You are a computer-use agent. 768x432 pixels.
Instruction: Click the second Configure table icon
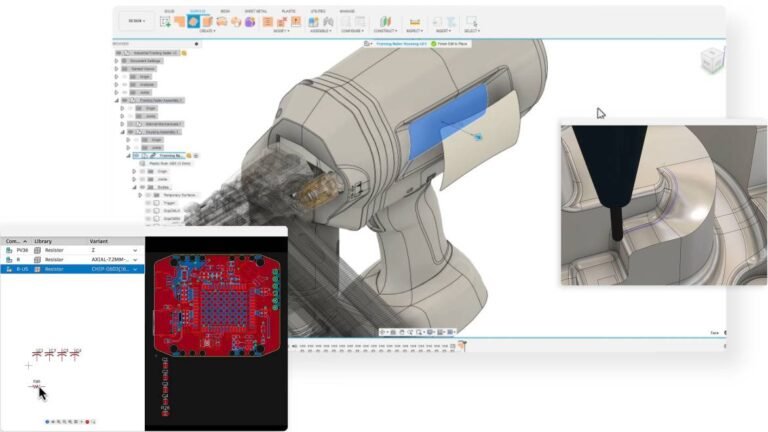[360, 22]
